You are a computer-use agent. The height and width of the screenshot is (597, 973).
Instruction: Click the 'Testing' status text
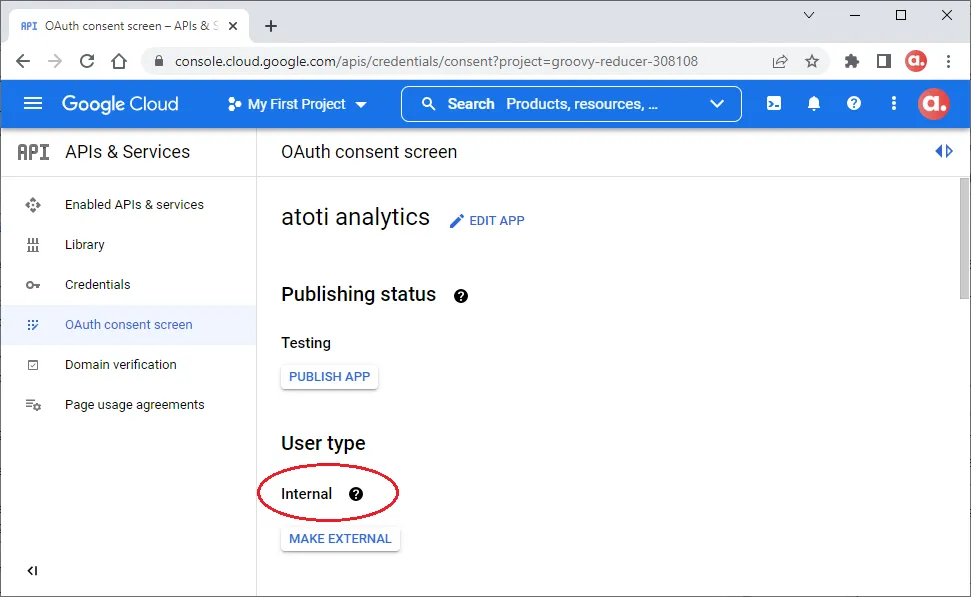[306, 343]
